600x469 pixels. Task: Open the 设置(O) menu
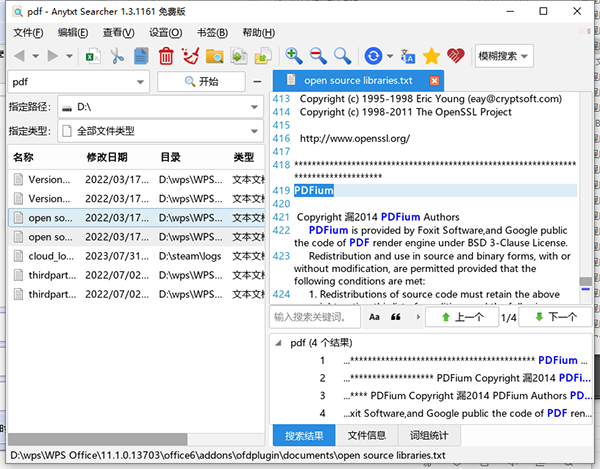tap(165, 33)
